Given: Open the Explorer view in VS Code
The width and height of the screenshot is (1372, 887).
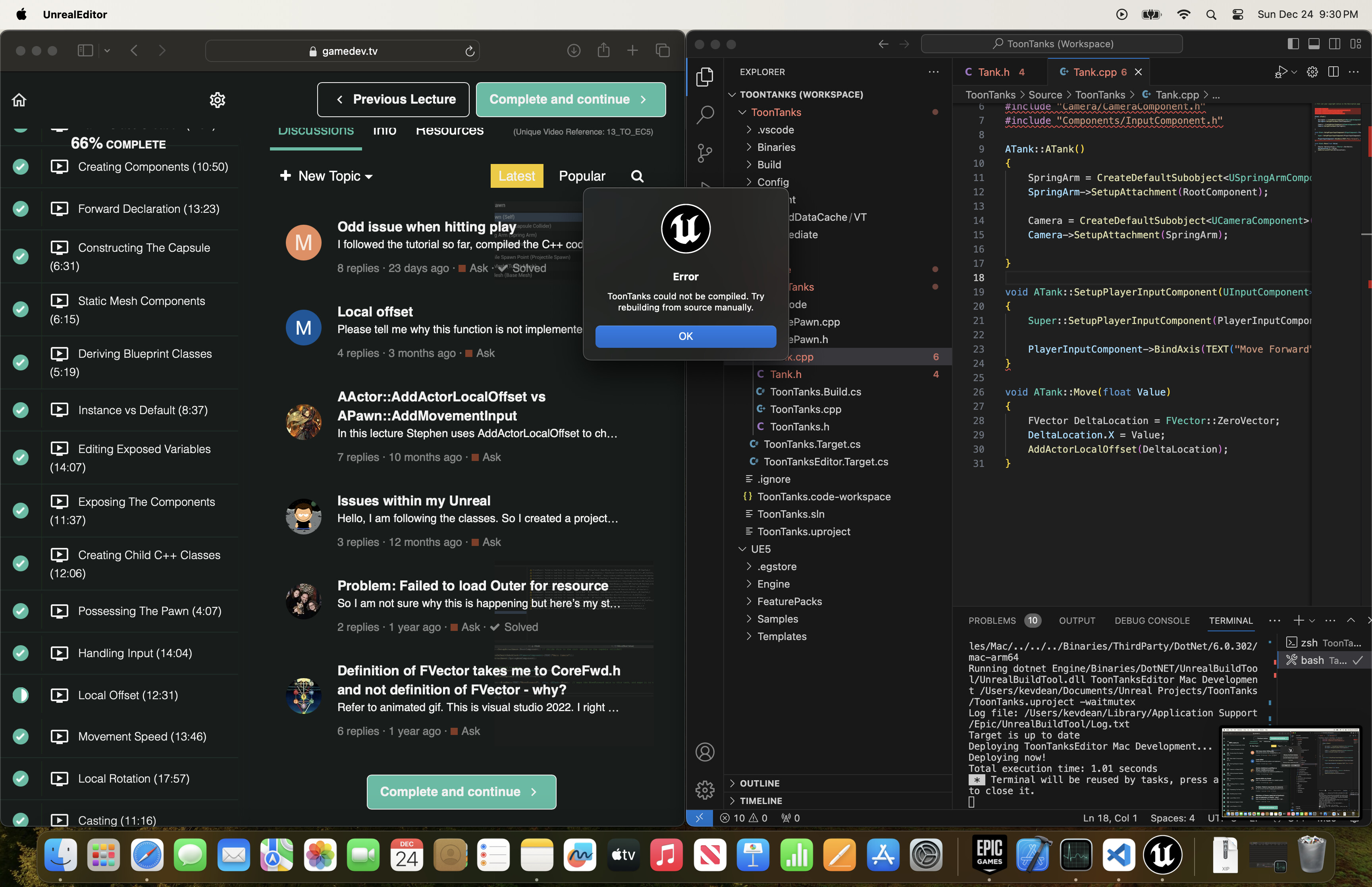Looking at the screenshot, I should (x=705, y=77).
